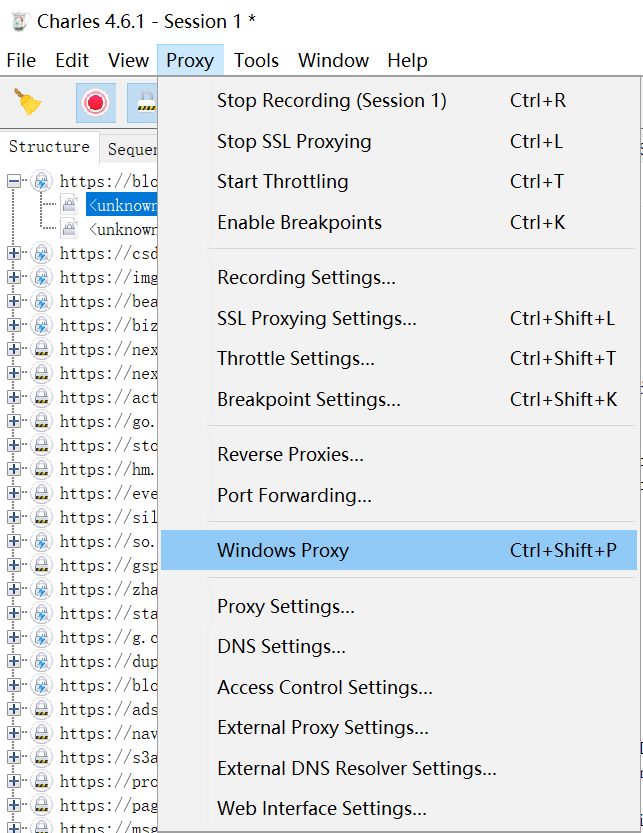Screen dimensions: 643x833
Task: Open the File menu
Action: pyautogui.click(x=21, y=61)
